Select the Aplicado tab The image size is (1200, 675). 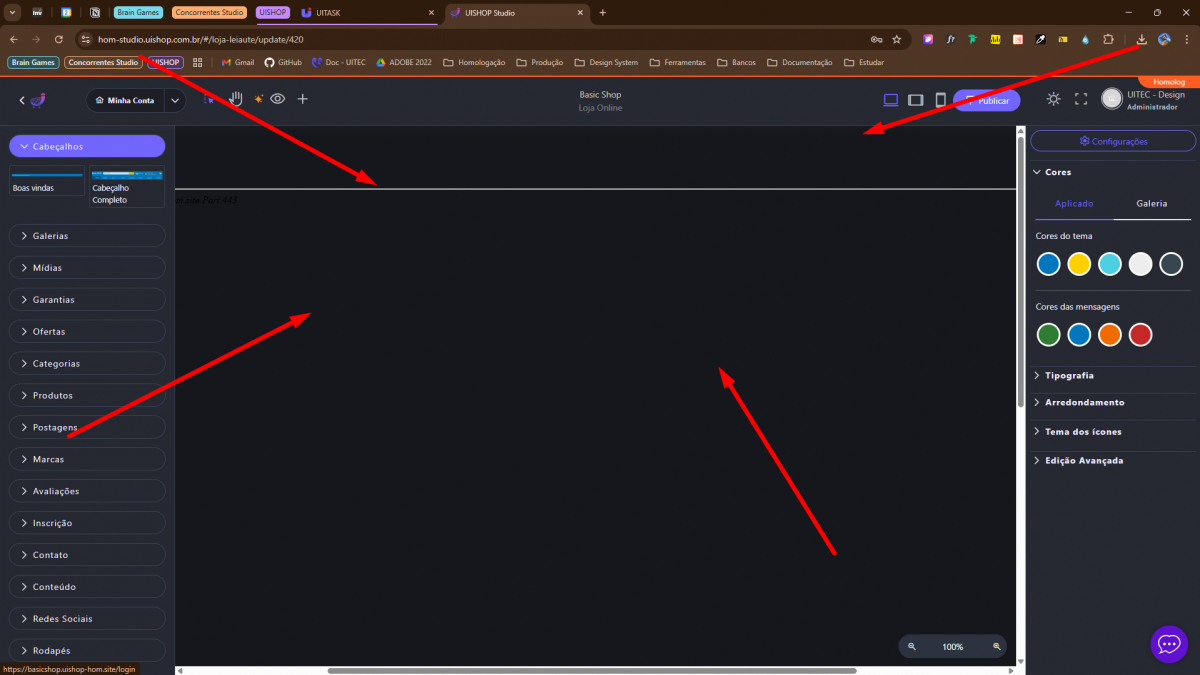pyautogui.click(x=1074, y=204)
